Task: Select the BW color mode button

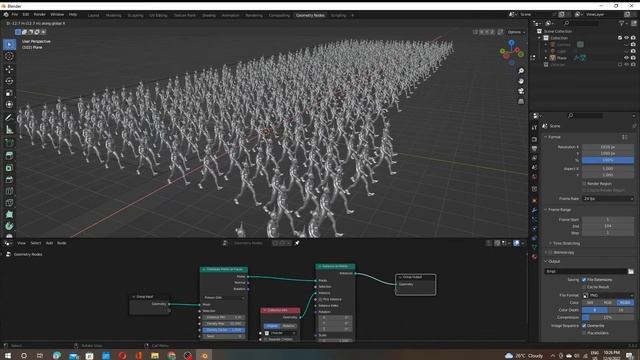Action: (590, 302)
